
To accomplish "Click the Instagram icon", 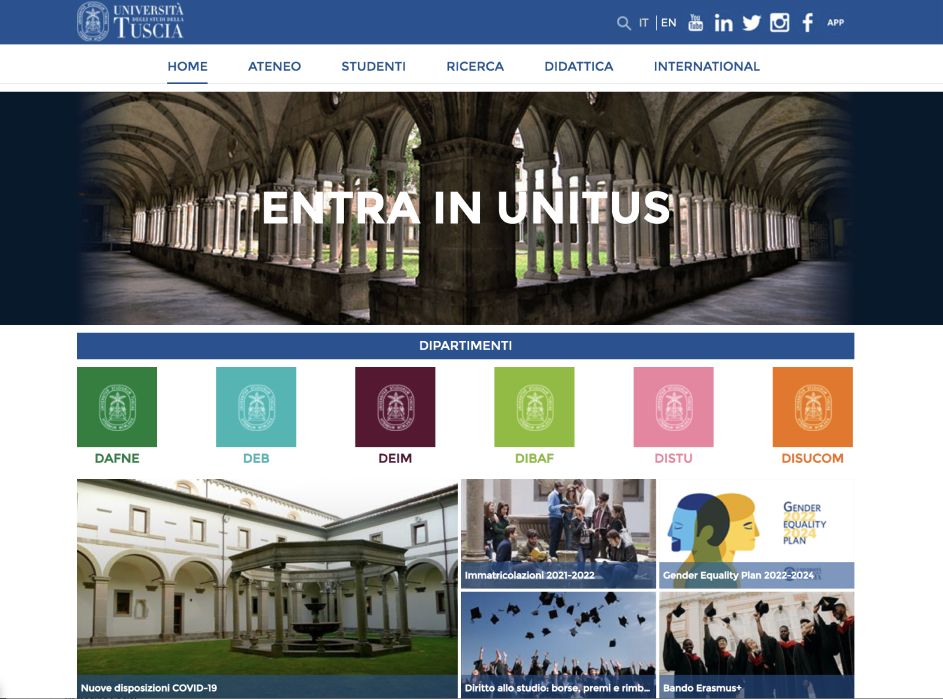I will pos(780,21).
